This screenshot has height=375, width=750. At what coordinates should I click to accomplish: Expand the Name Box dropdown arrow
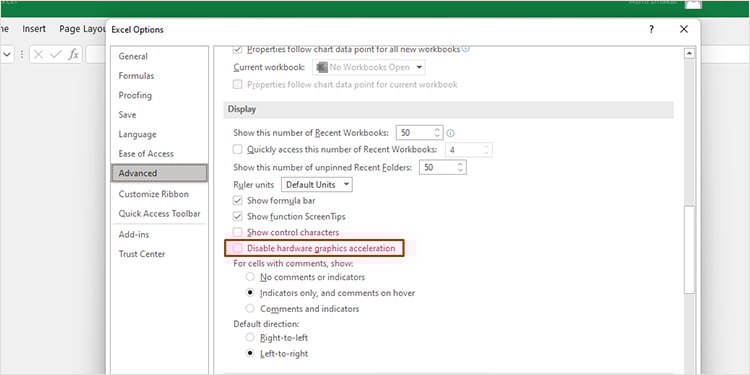pos(7,55)
